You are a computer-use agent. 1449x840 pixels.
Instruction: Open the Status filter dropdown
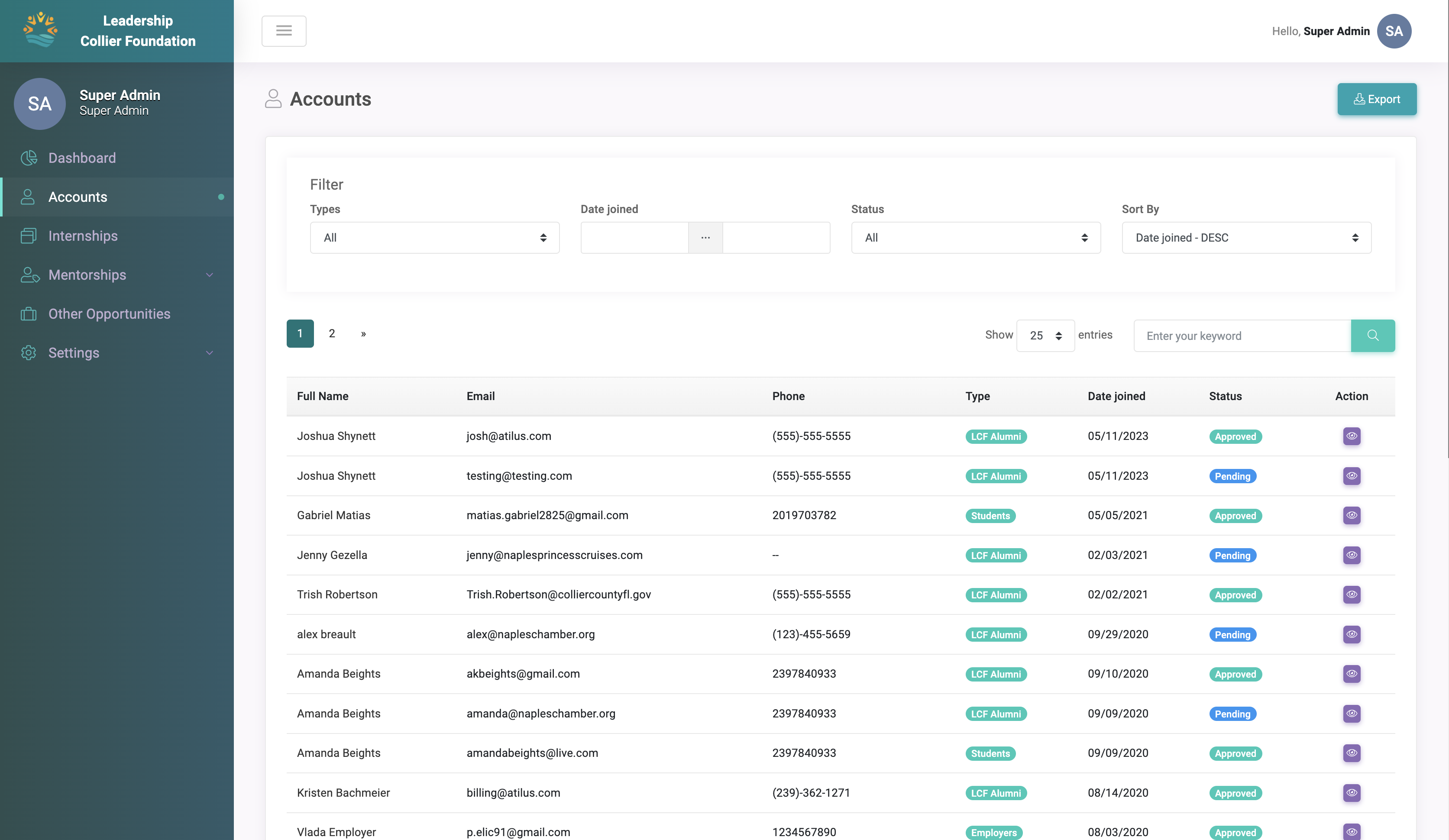coord(975,237)
